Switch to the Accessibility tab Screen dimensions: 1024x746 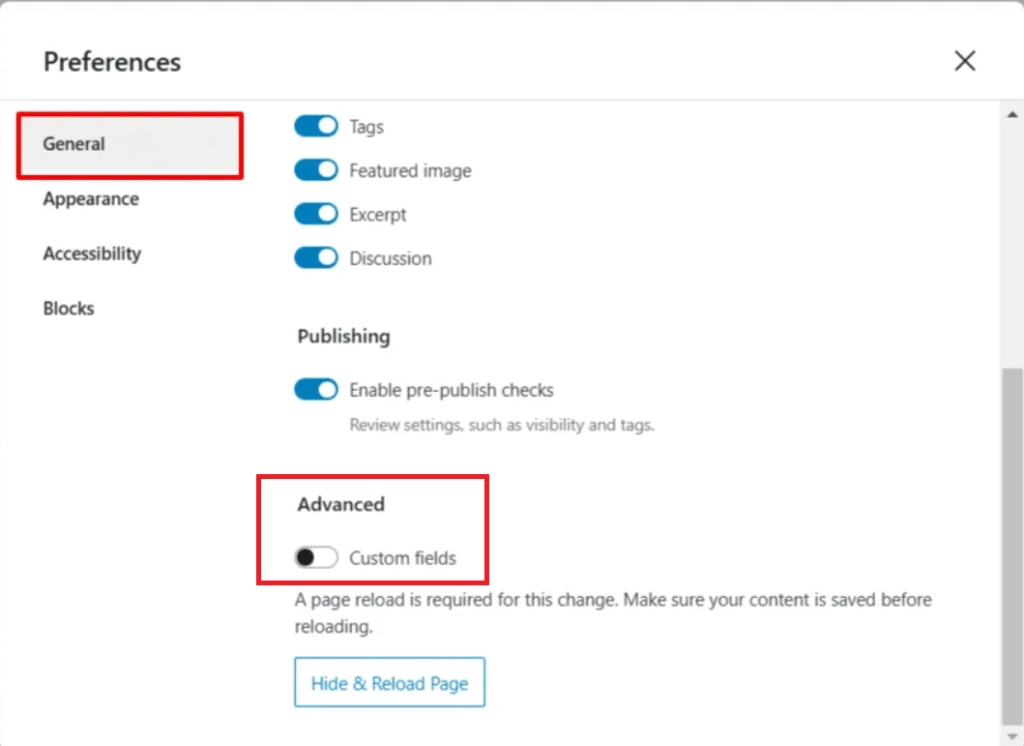click(x=92, y=253)
